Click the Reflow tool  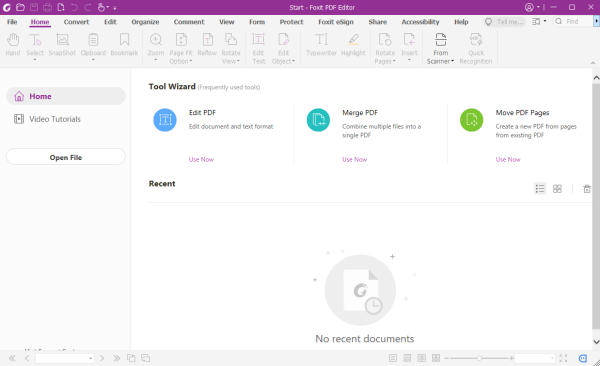coord(207,45)
